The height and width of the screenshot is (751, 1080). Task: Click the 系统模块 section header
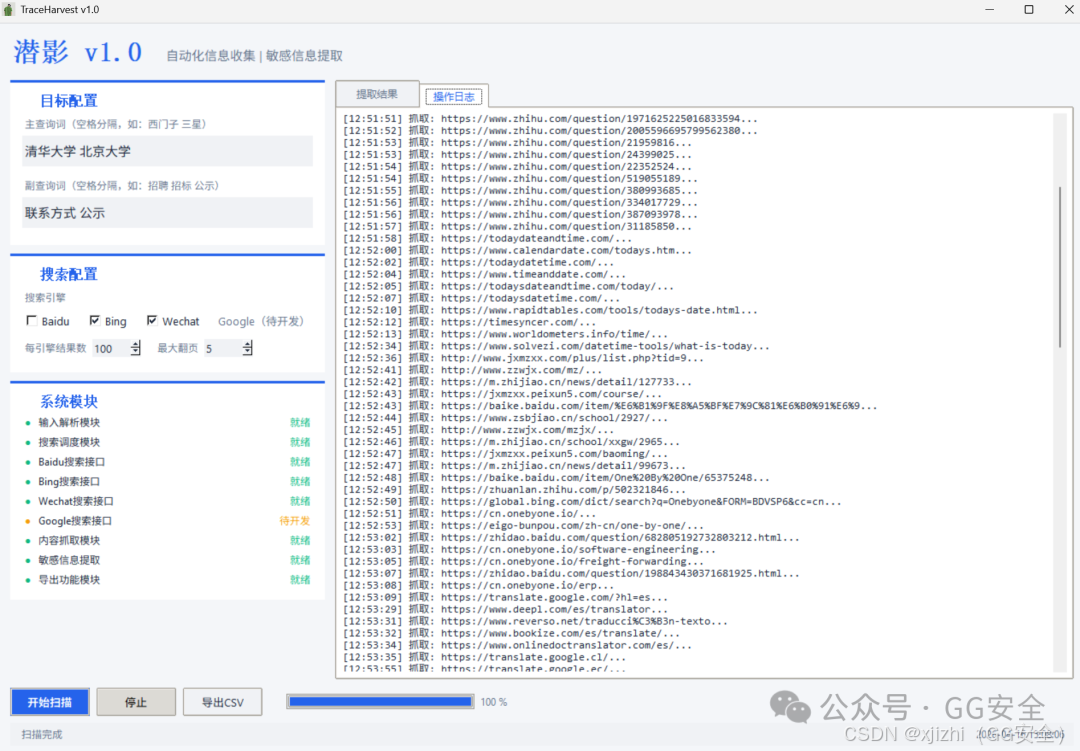coord(69,402)
